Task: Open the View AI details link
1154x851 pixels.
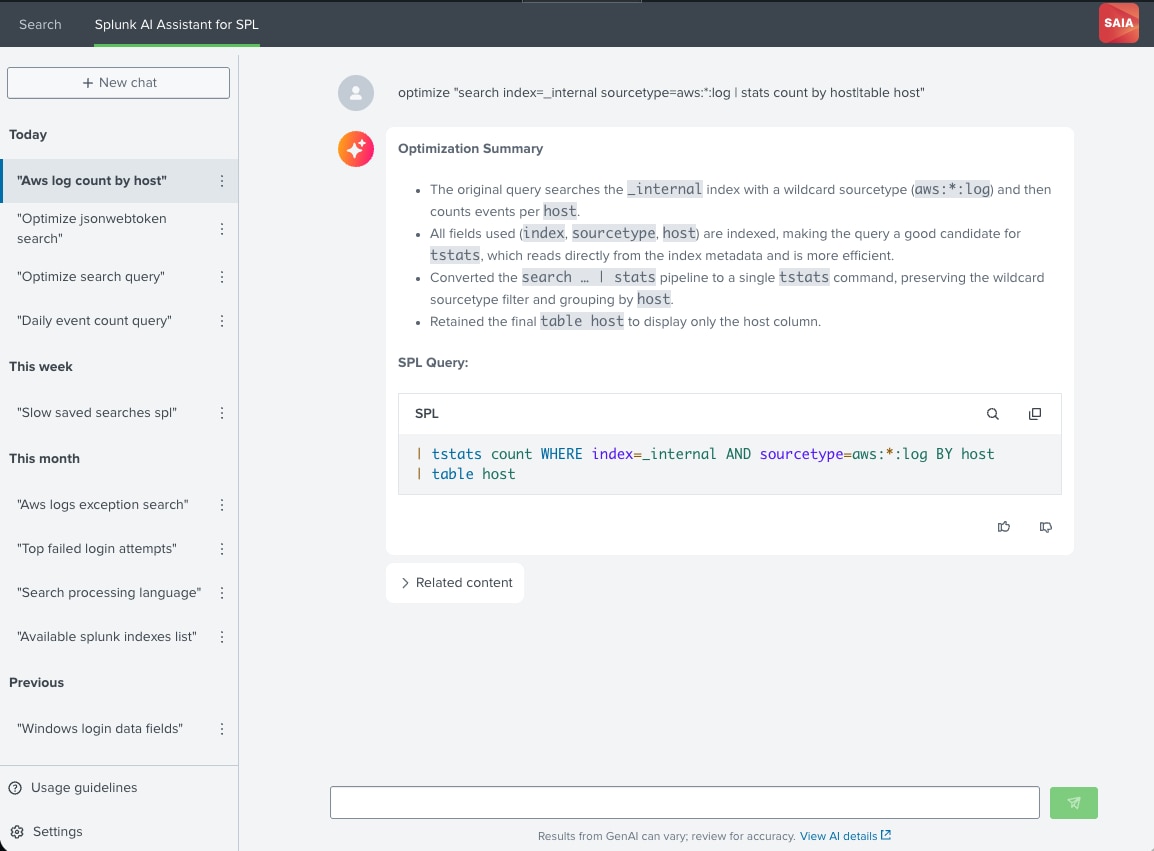Action: point(844,836)
